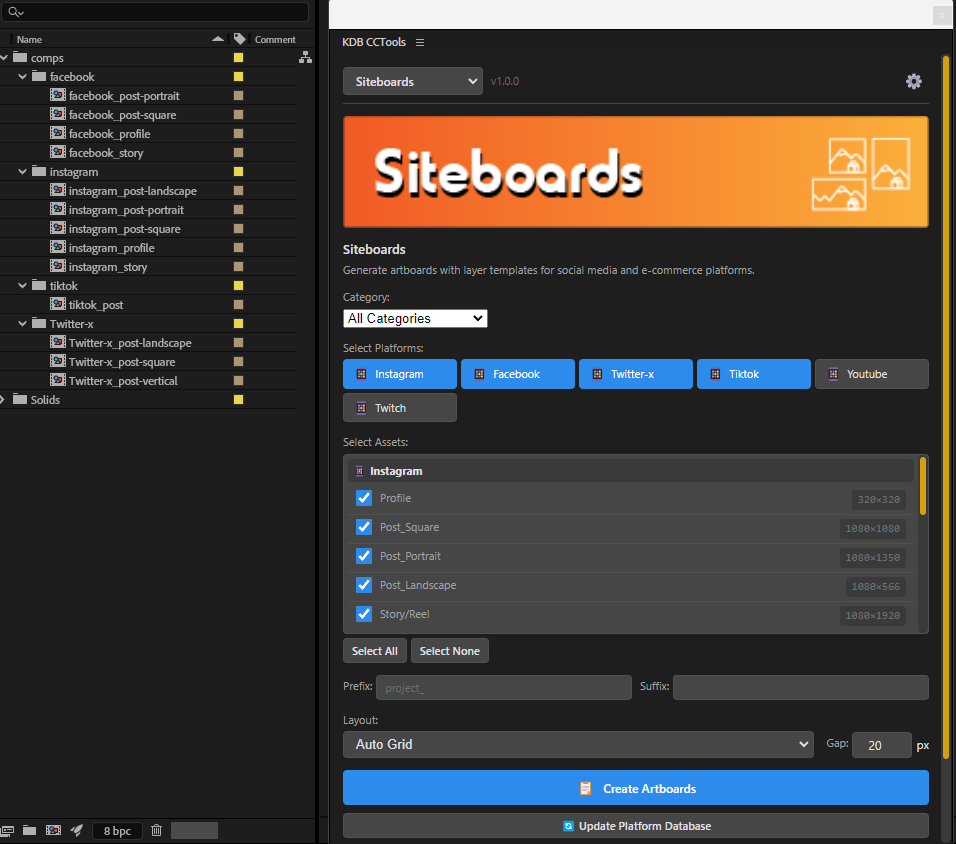This screenshot has height=844, width=956.
Task: Create a new folder in project panel
Action: (x=29, y=830)
